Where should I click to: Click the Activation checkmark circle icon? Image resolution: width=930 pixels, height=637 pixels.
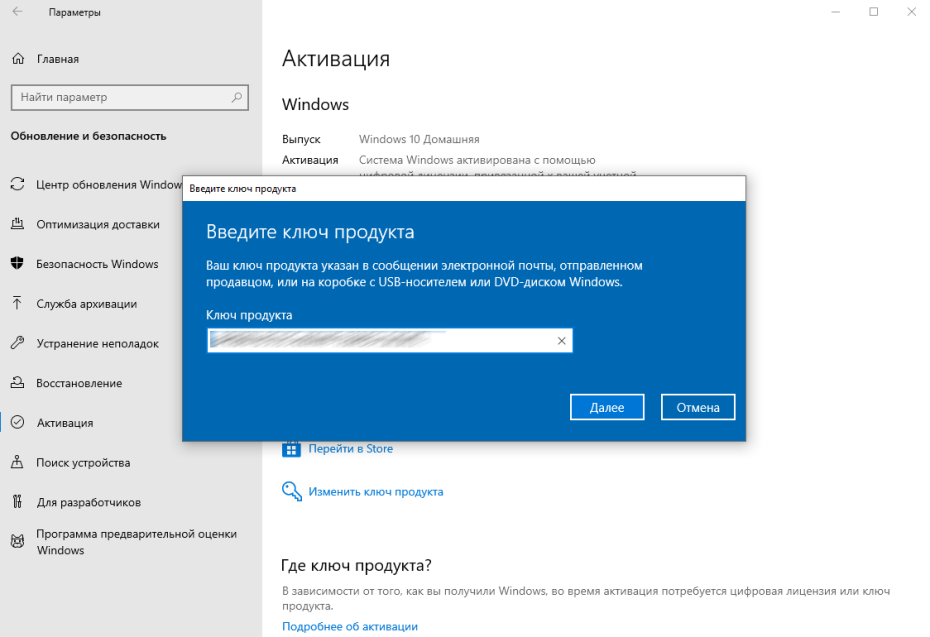tap(18, 422)
